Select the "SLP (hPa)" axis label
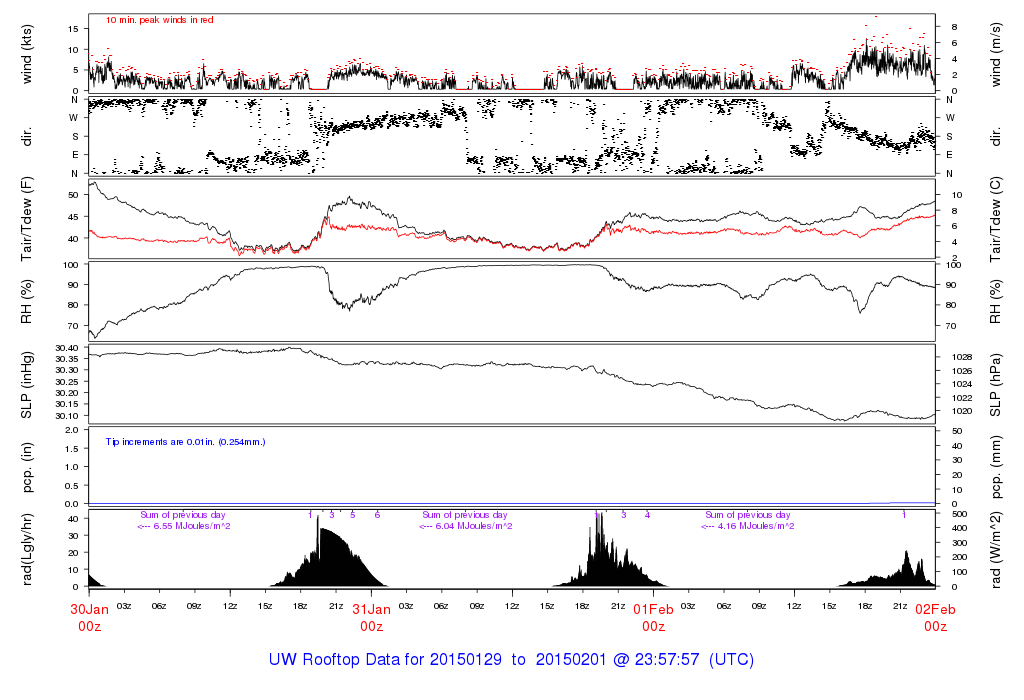 (x=995, y=385)
